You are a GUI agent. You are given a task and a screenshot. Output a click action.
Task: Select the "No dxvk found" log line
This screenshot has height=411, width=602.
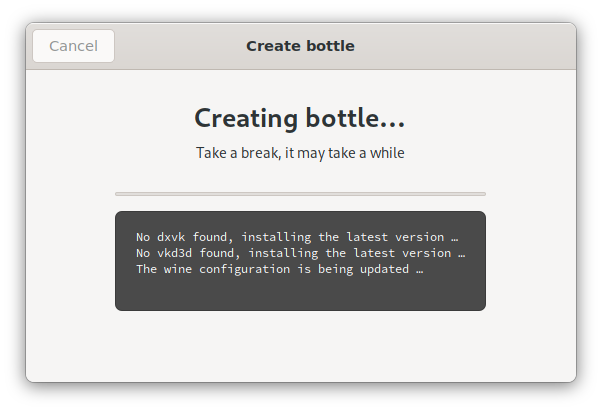coord(297,237)
